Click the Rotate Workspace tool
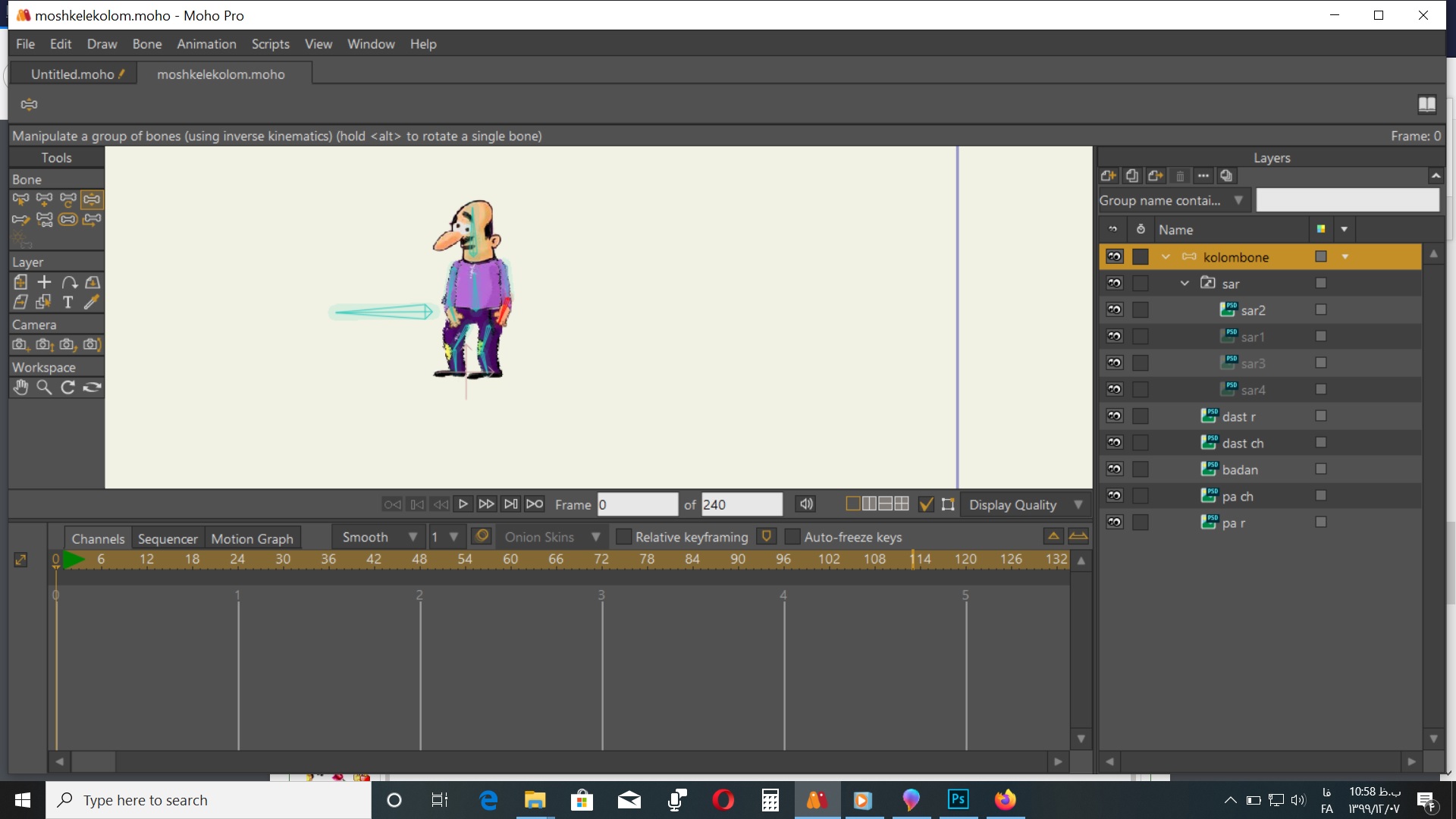1456x819 pixels. tap(67, 387)
